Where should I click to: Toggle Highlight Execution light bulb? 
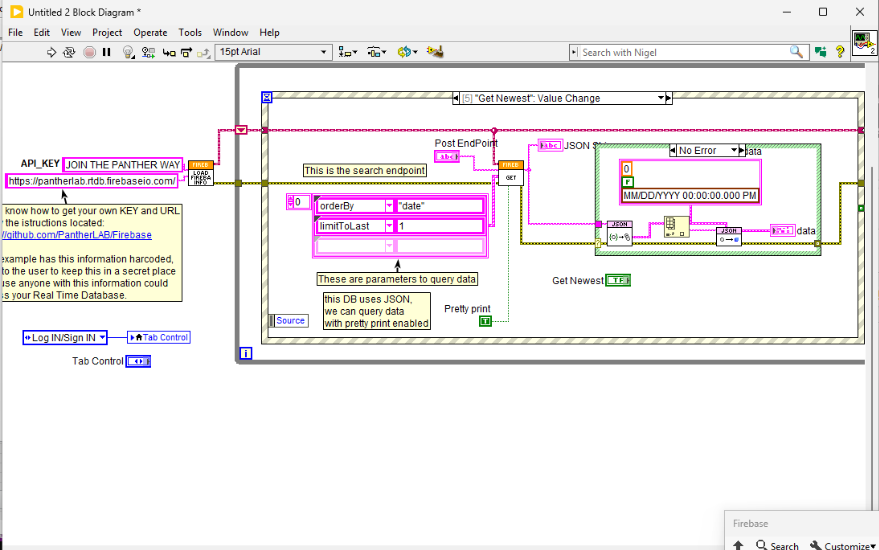click(x=127, y=52)
